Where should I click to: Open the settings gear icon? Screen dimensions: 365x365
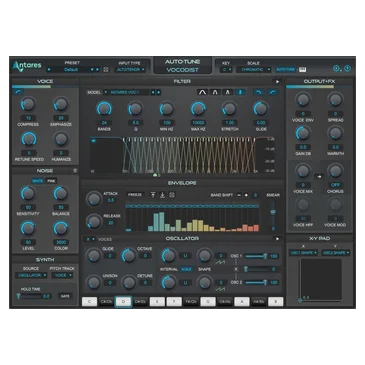tap(337, 69)
